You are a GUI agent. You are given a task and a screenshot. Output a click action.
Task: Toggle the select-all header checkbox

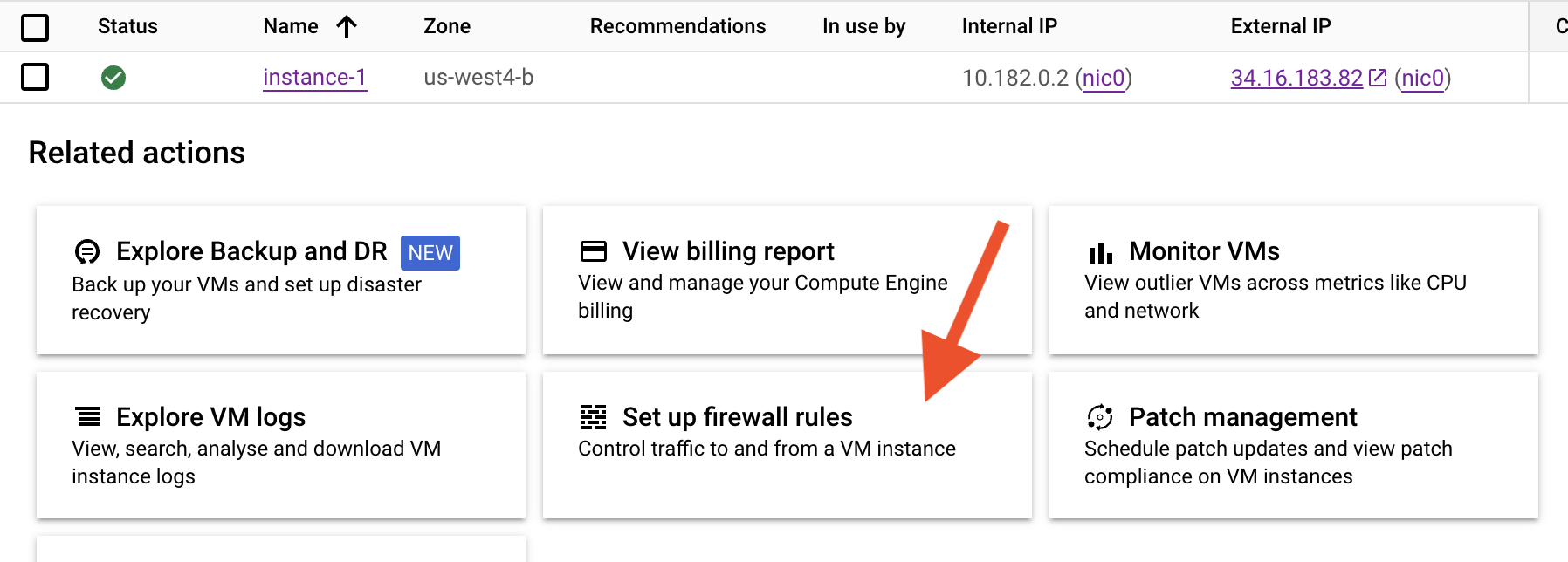(35, 27)
